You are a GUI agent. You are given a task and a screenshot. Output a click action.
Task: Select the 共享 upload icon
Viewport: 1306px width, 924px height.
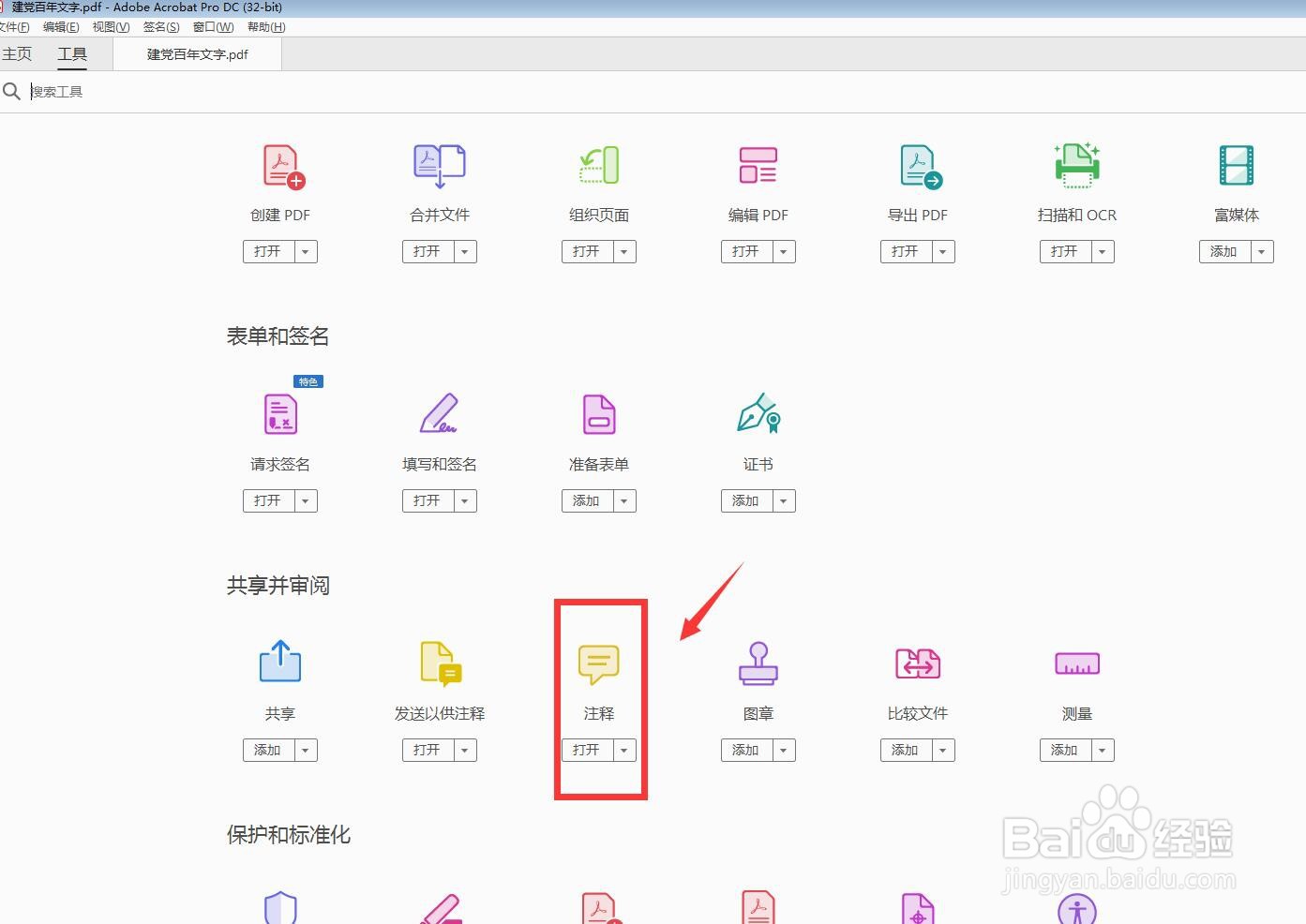pos(280,662)
